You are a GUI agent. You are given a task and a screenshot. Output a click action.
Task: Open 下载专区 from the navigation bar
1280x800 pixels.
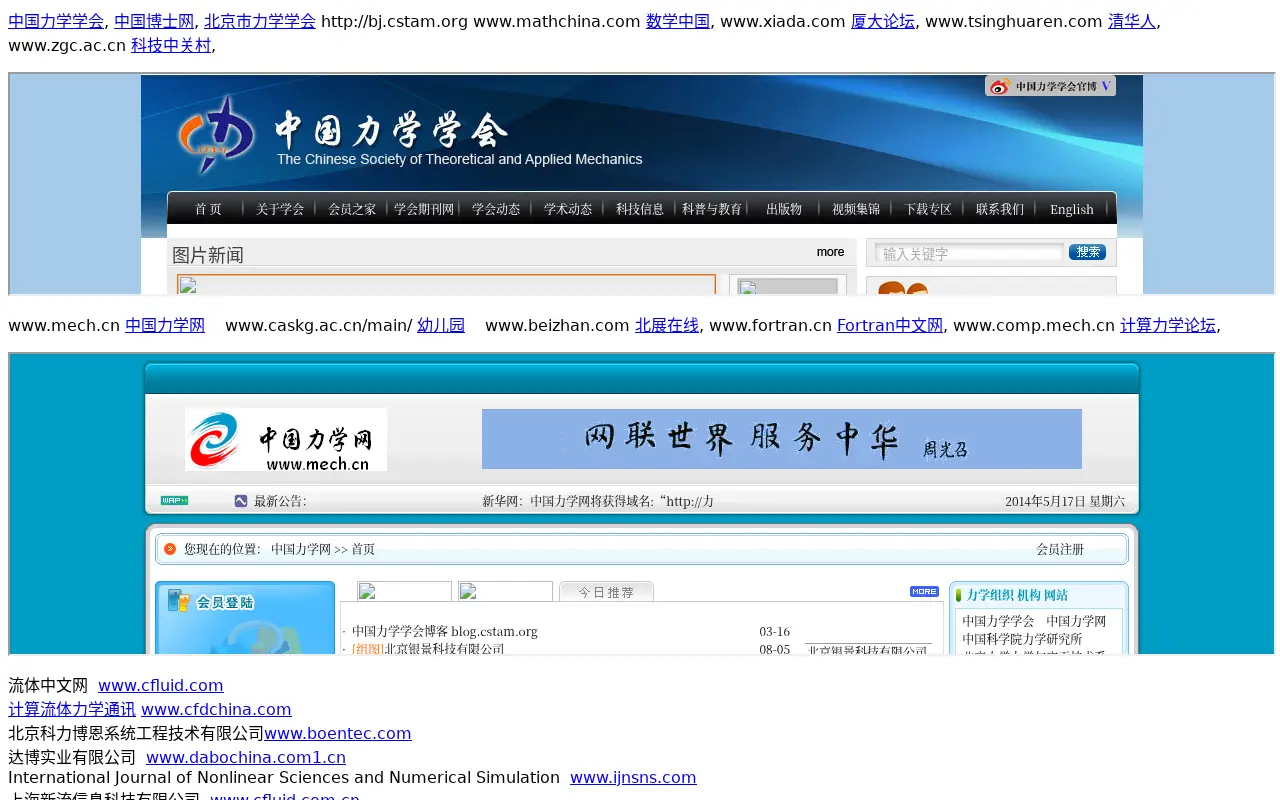tap(928, 209)
